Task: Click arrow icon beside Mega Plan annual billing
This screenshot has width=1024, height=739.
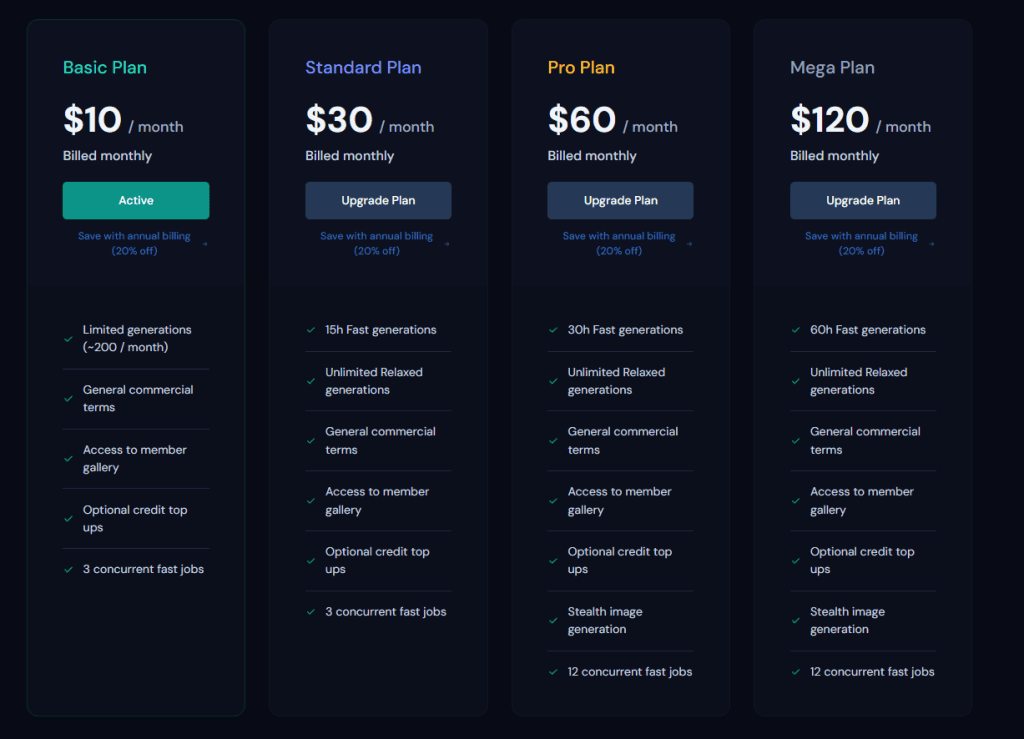Action: 932,244
